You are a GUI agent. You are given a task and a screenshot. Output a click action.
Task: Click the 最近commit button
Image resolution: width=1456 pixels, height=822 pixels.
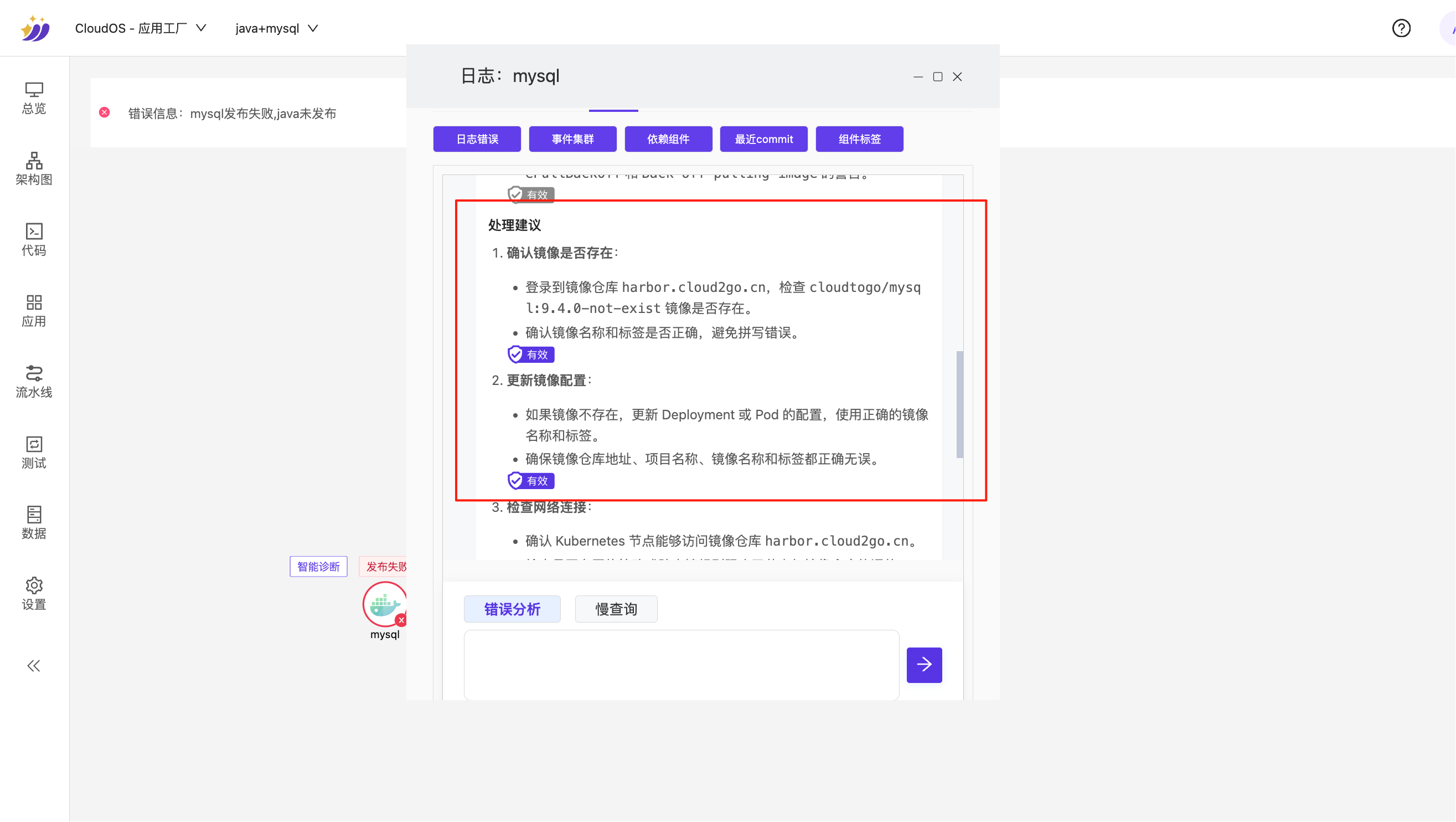(763, 139)
